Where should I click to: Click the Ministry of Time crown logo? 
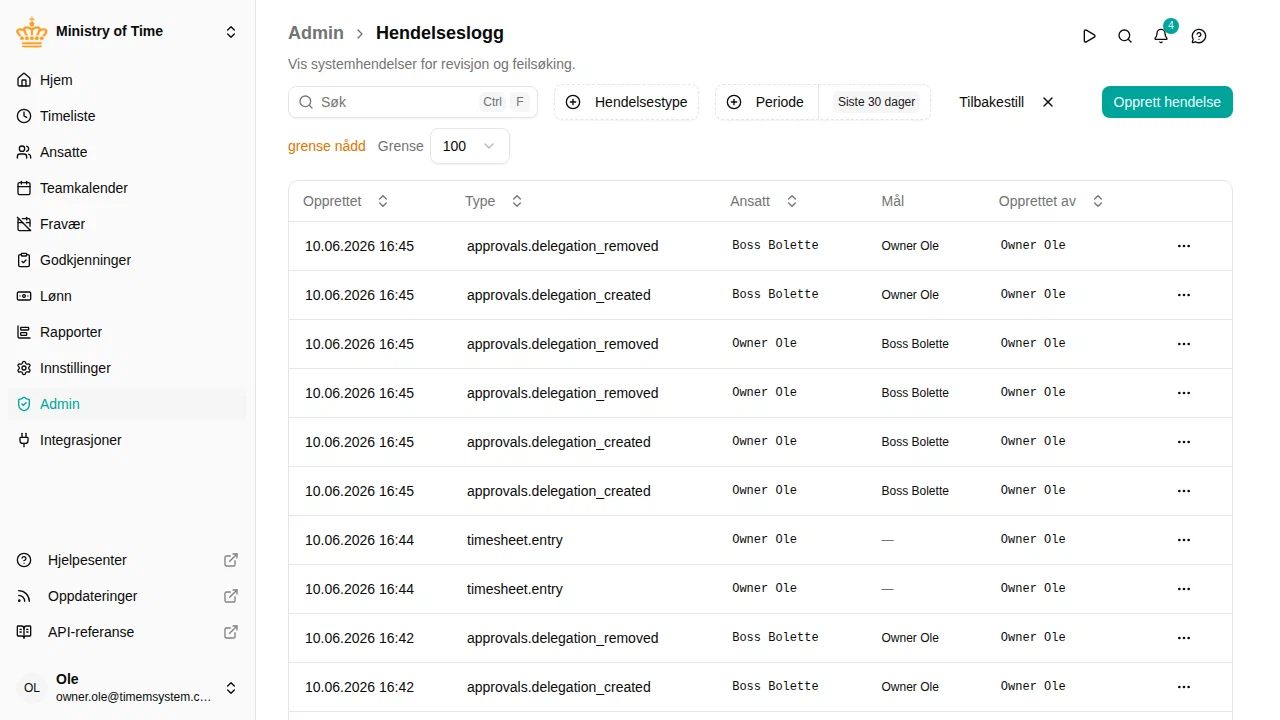(x=32, y=32)
